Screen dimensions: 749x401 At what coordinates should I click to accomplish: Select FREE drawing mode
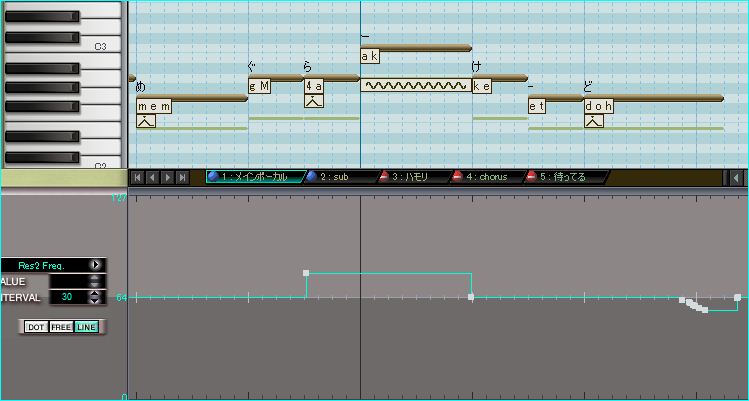pyautogui.click(x=61, y=327)
